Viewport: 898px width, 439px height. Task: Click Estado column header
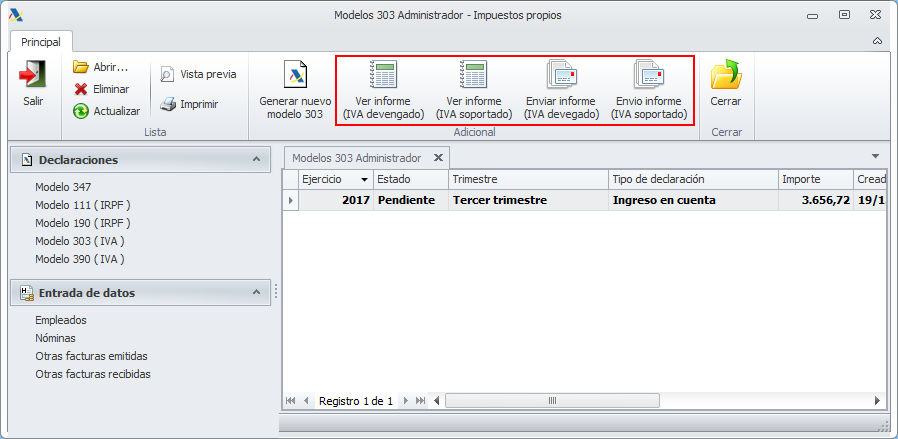411,179
